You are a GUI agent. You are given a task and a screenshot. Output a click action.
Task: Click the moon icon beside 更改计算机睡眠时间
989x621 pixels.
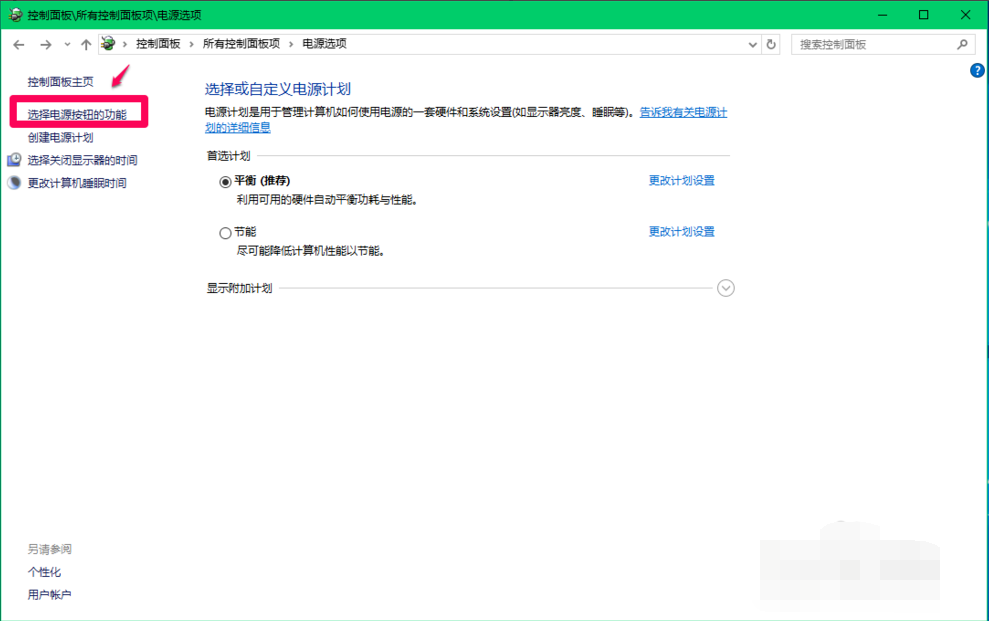(14, 183)
